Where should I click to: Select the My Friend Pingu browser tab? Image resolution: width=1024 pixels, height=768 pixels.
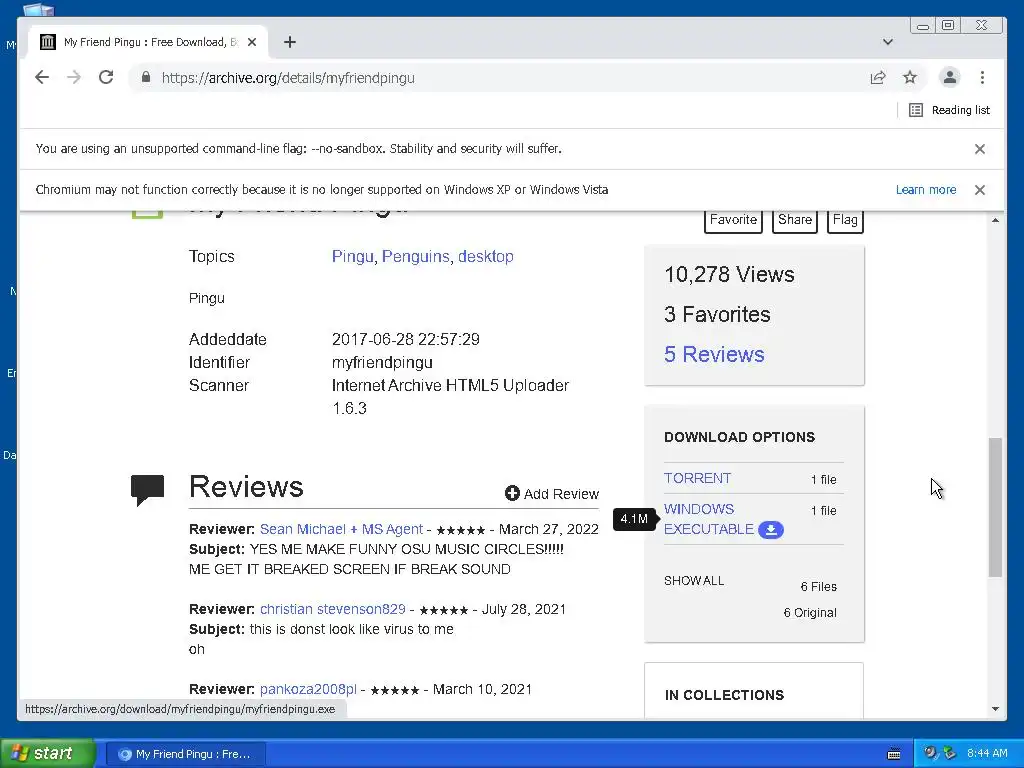click(150, 42)
